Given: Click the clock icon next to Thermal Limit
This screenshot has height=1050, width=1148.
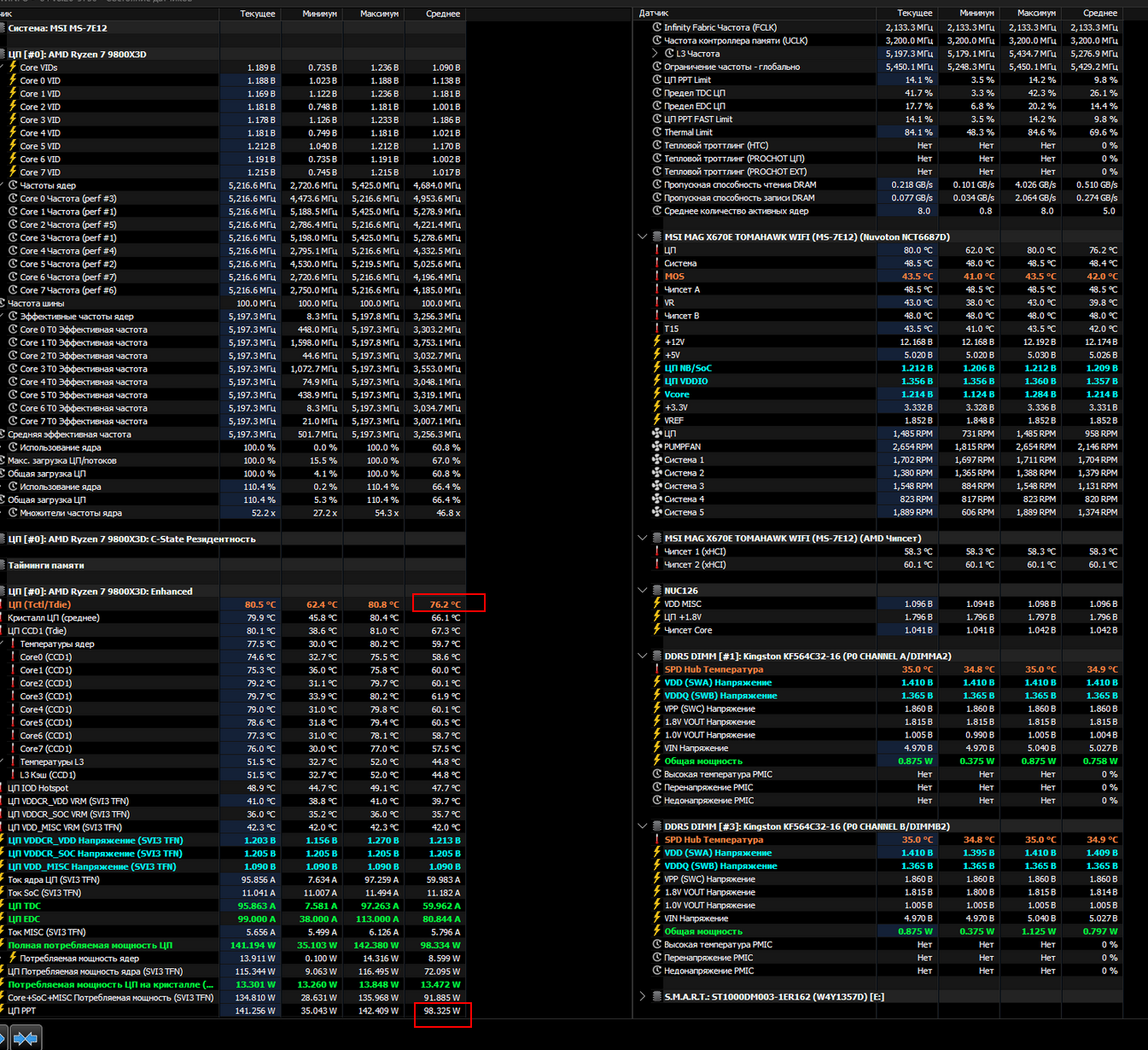Looking at the screenshot, I should (x=657, y=132).
